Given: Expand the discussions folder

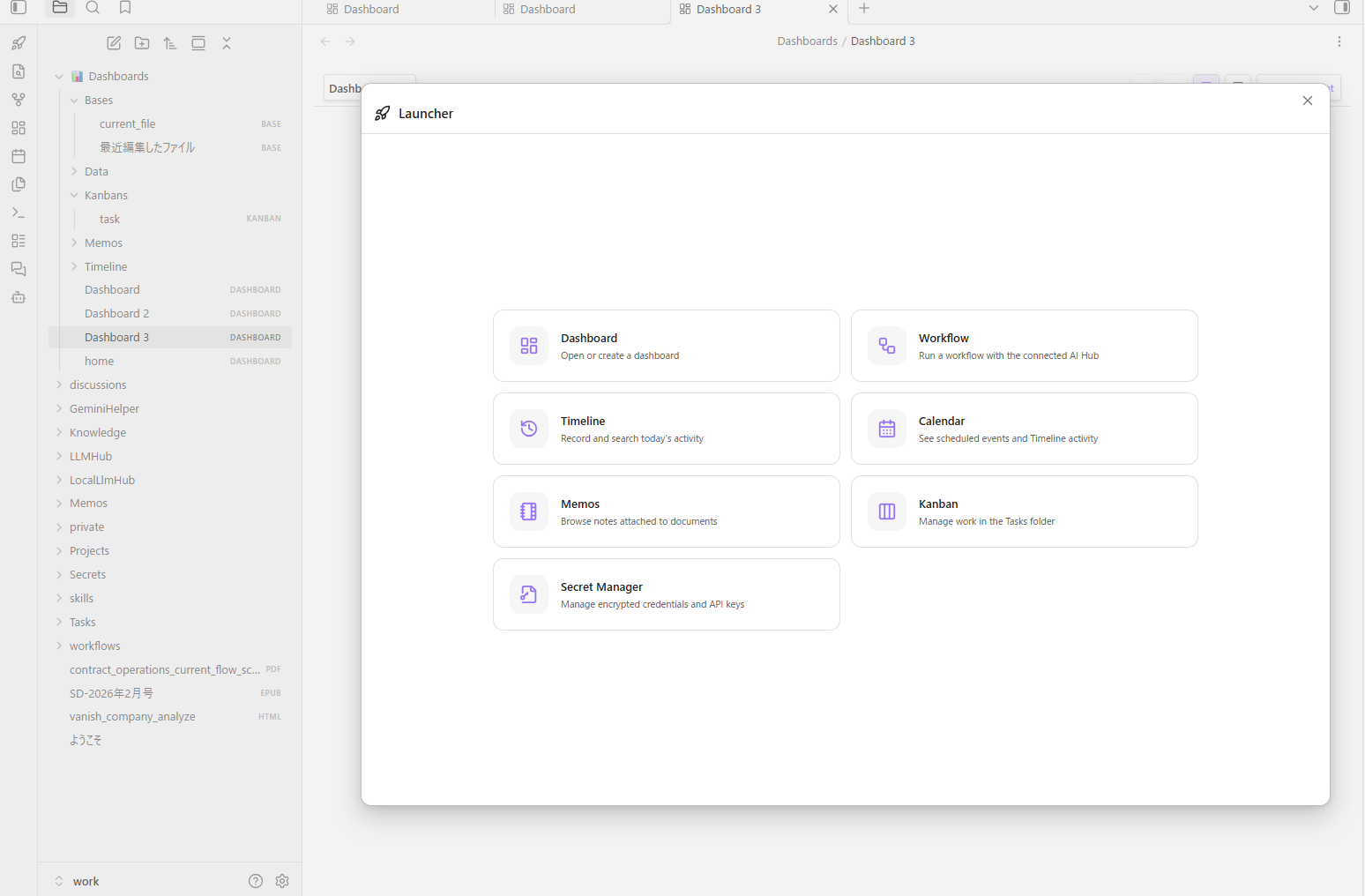Looking at the screenshot, I should (59, 385).
